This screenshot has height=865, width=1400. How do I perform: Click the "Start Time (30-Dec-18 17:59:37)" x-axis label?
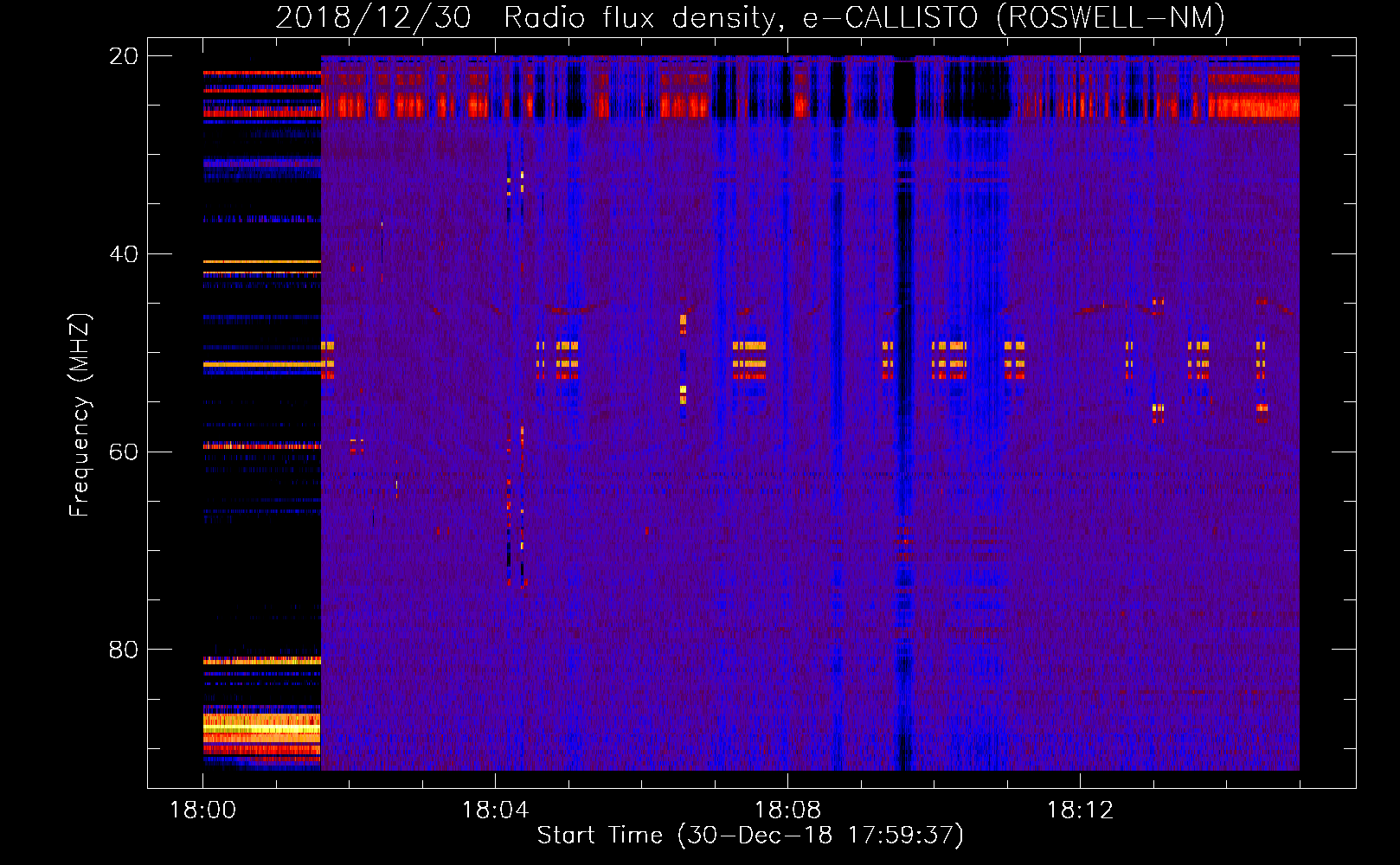750,836
